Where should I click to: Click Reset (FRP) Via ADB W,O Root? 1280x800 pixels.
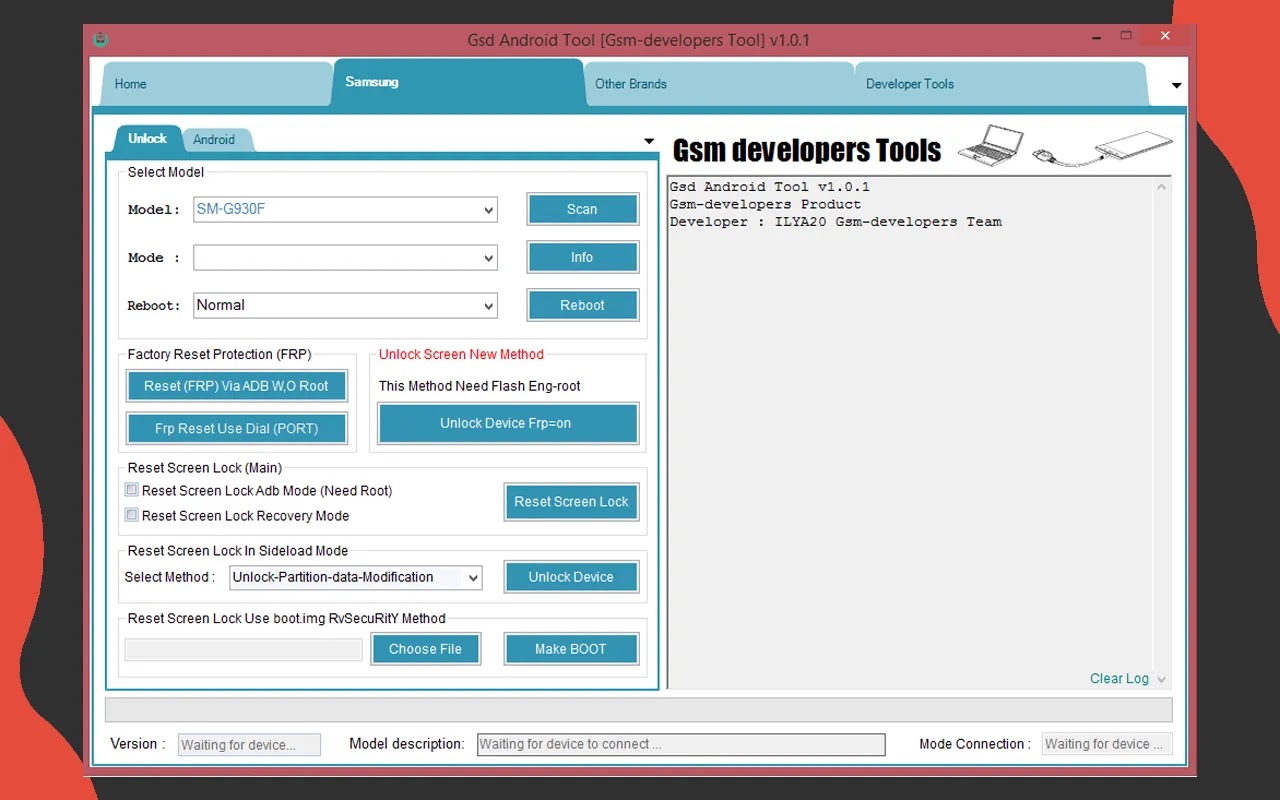tap(236, 386)
